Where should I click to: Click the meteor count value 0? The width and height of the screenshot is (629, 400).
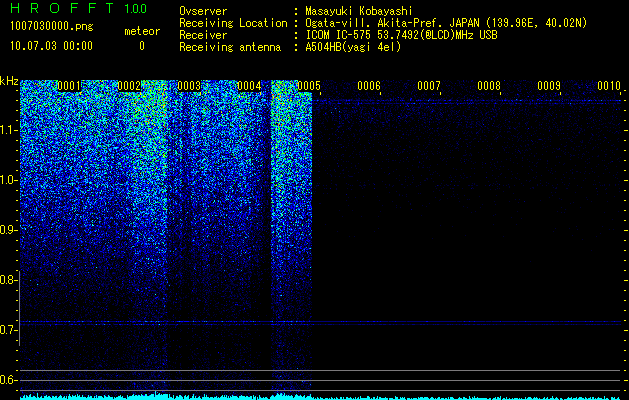(x=142, y=46)
